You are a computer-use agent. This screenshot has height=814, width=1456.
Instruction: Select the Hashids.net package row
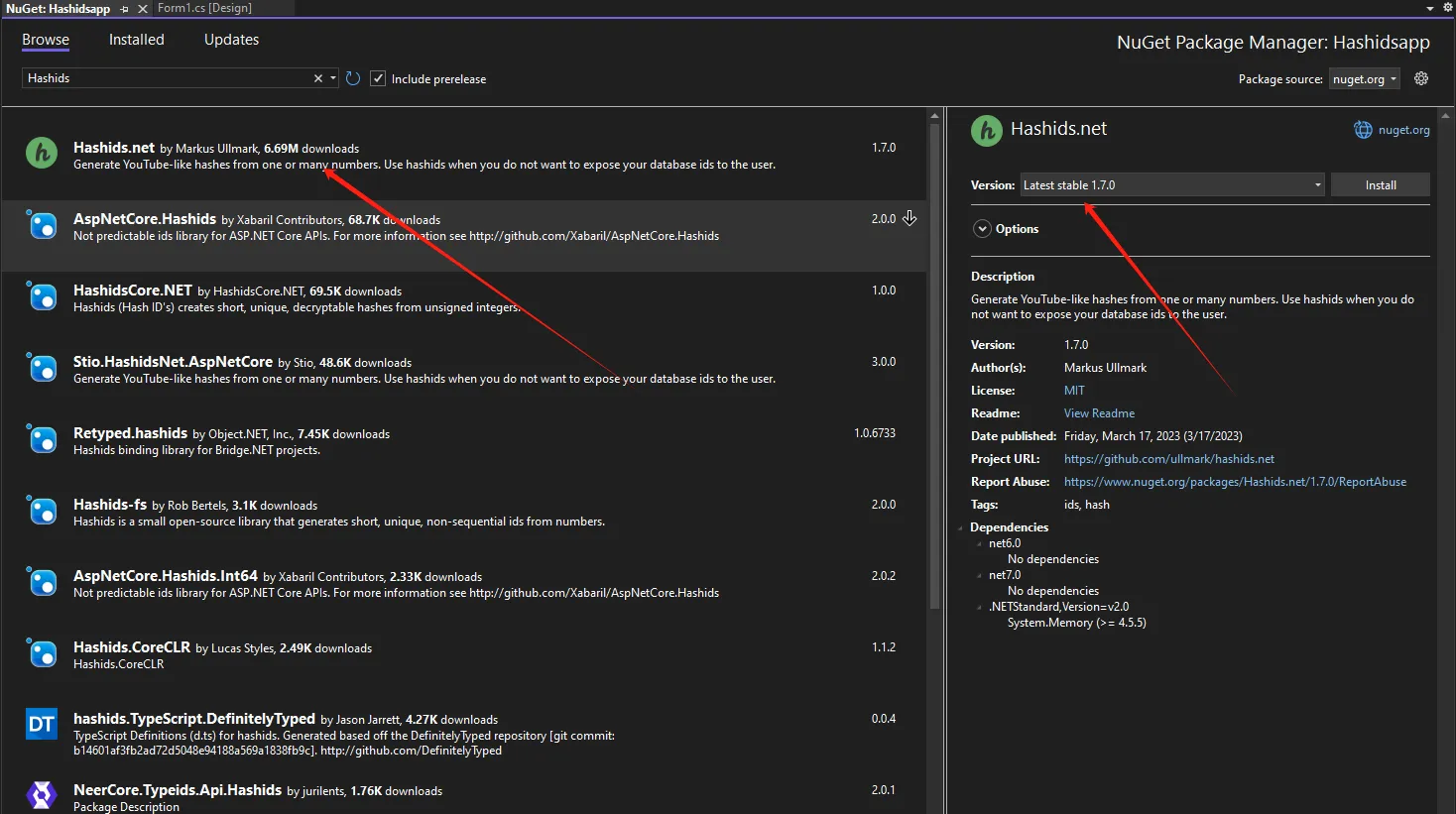464,156
